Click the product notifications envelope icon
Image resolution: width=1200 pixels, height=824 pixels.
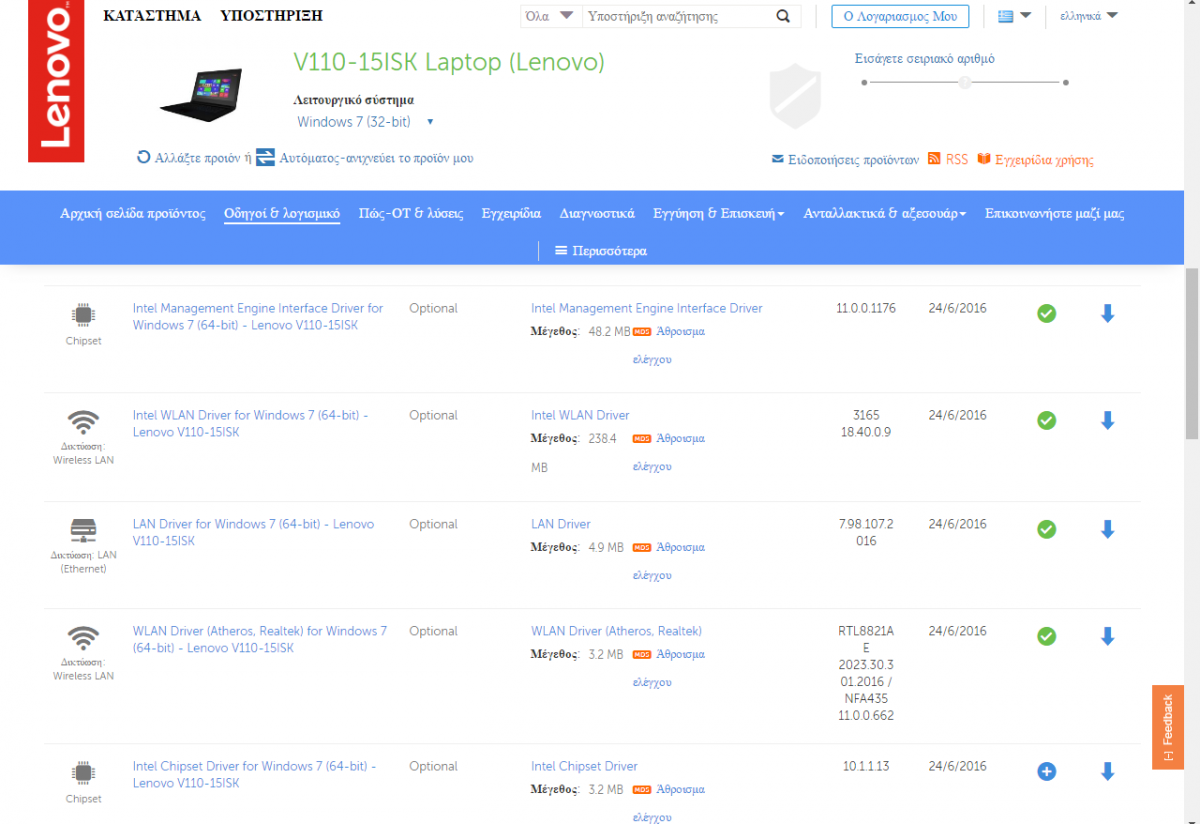pos(777,160)
